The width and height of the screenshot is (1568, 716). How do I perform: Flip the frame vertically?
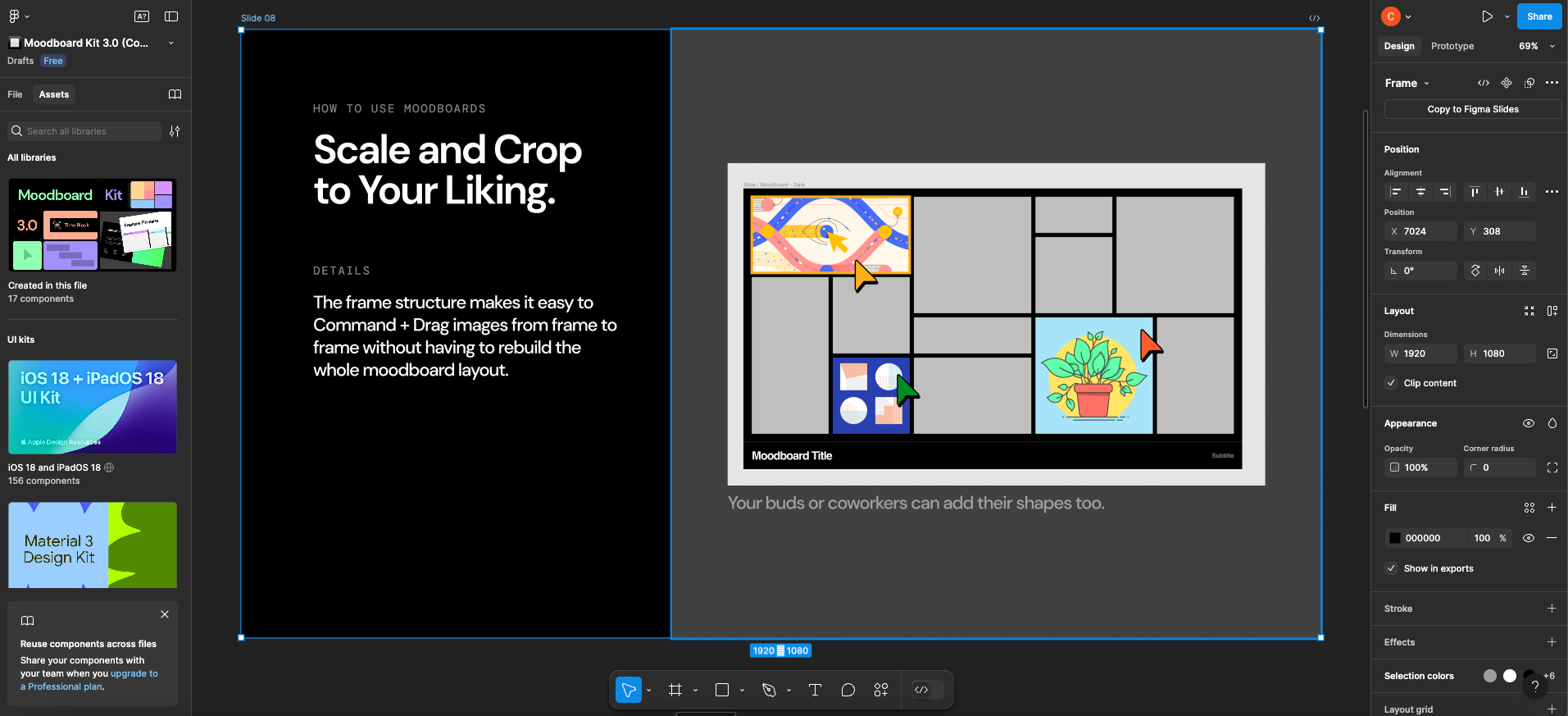pyautogui.click(x=1524, y=271)
